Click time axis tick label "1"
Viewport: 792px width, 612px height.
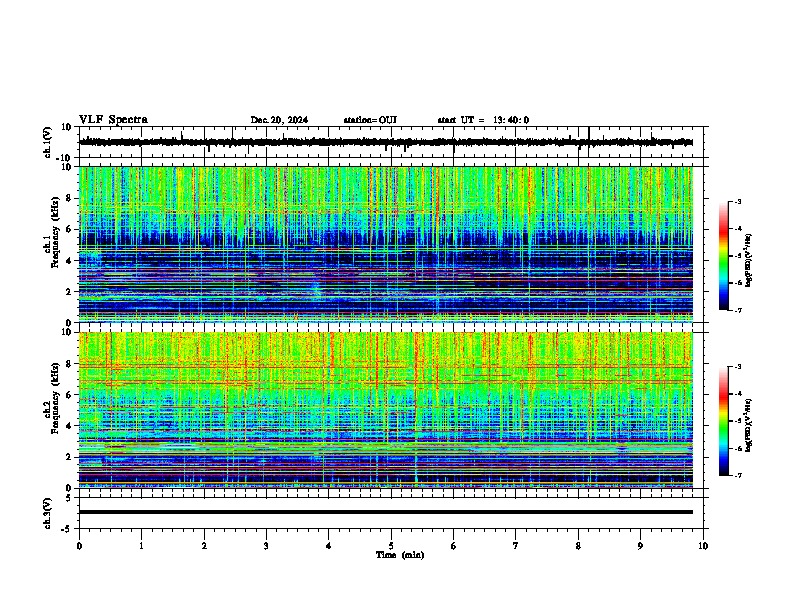(x=141, y=546)
